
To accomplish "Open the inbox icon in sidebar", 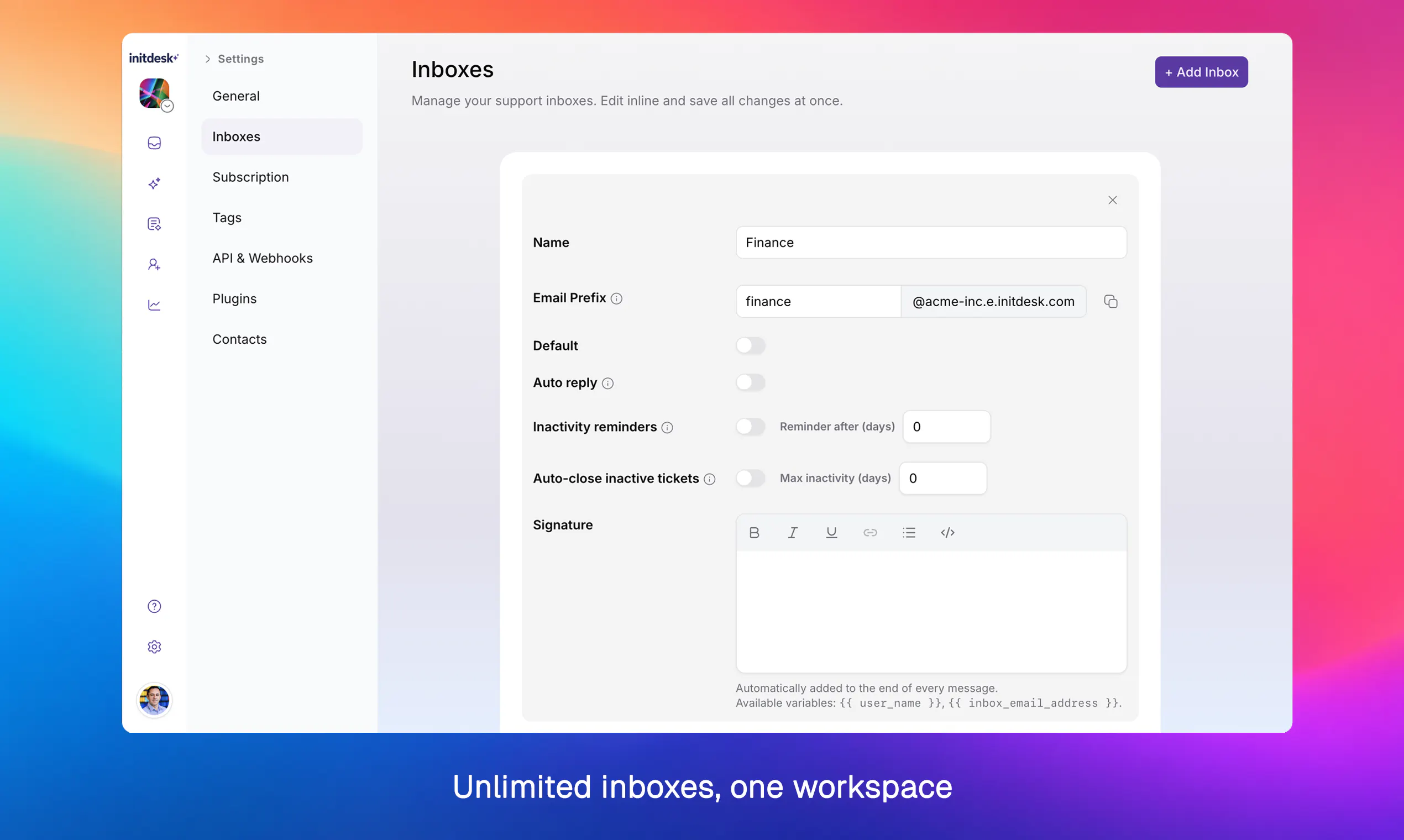I will pos(154,143).
